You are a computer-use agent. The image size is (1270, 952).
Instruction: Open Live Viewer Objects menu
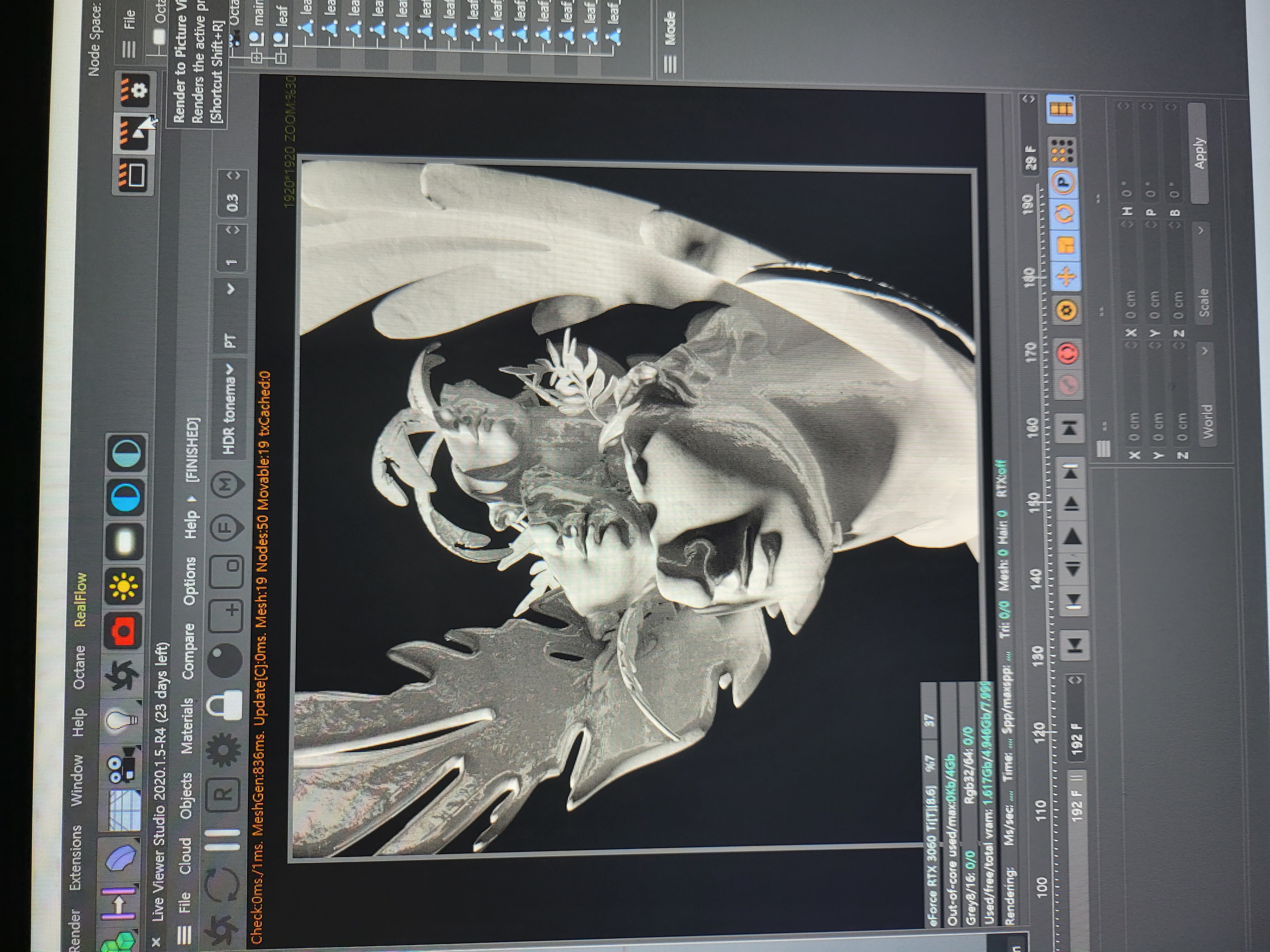click(x=186, y=795)
